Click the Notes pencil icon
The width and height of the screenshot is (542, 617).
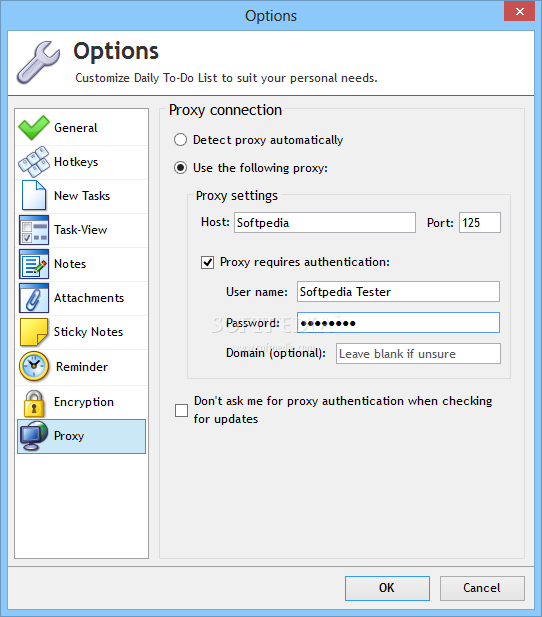click(34, 264)
